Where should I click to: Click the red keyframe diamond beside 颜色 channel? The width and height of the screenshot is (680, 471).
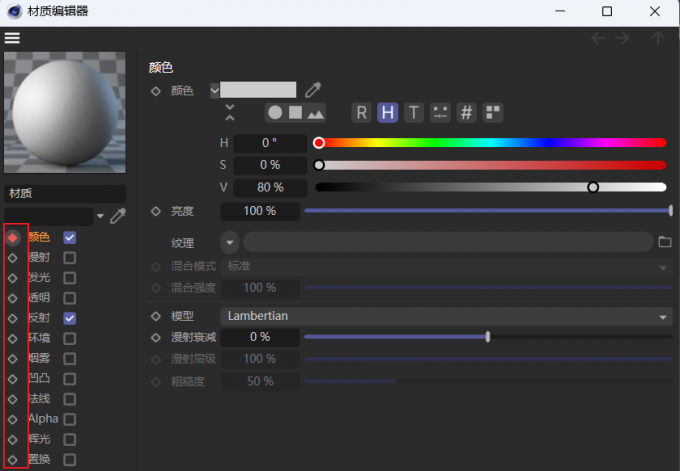point(13,238)
